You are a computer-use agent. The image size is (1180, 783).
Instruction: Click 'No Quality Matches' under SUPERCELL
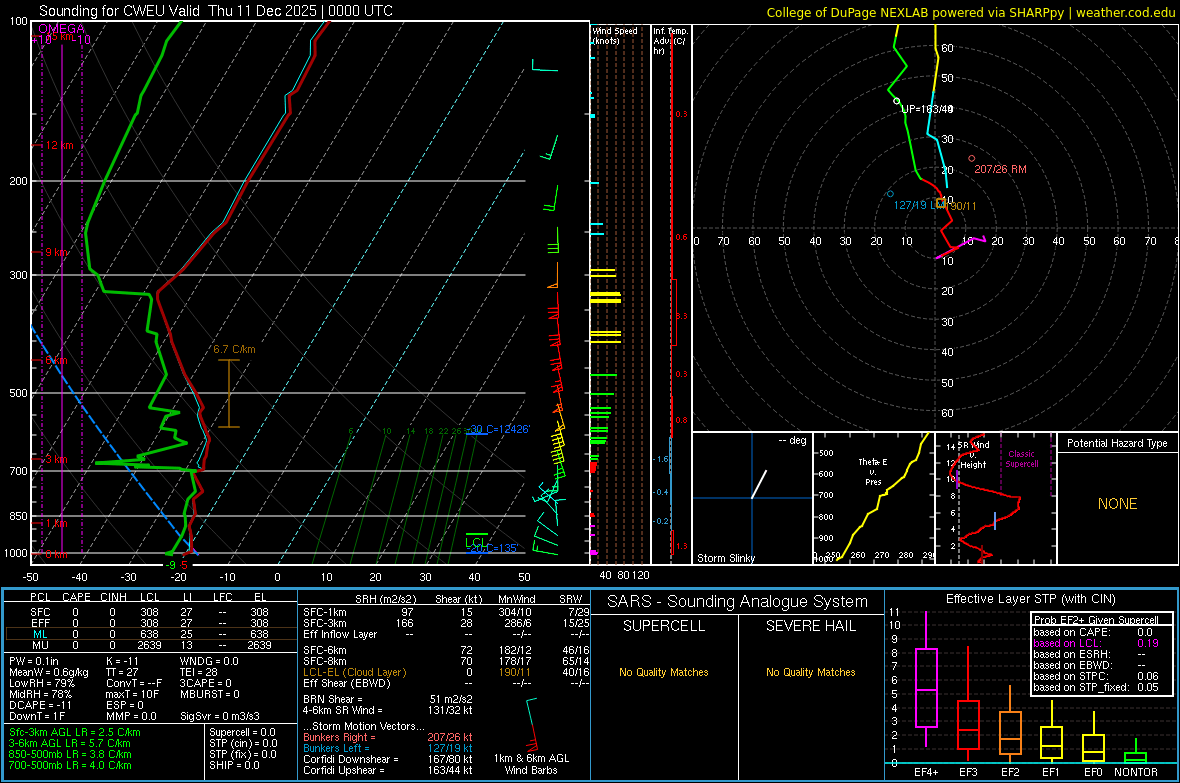664,672
